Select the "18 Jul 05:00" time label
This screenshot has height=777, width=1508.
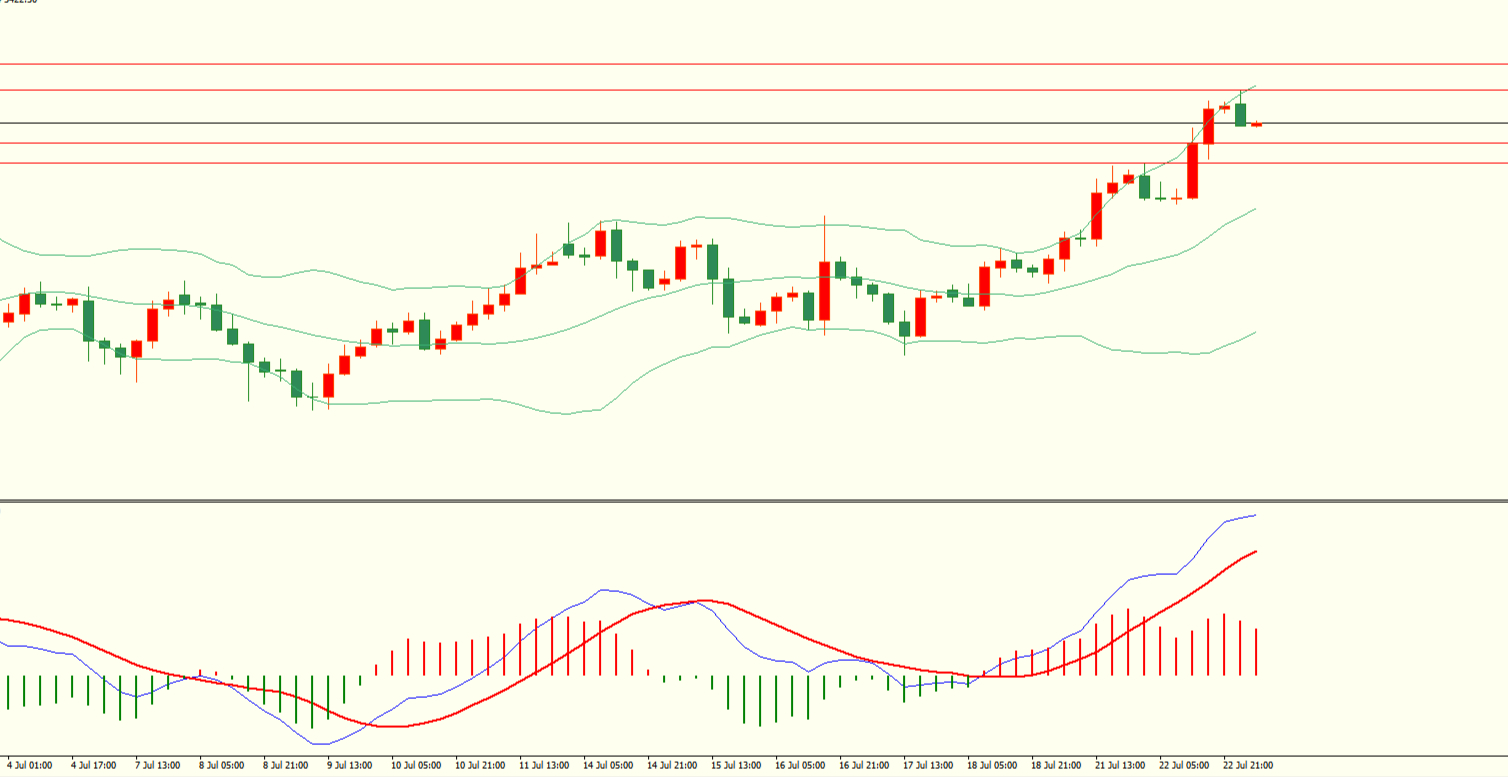coord(992,766)
